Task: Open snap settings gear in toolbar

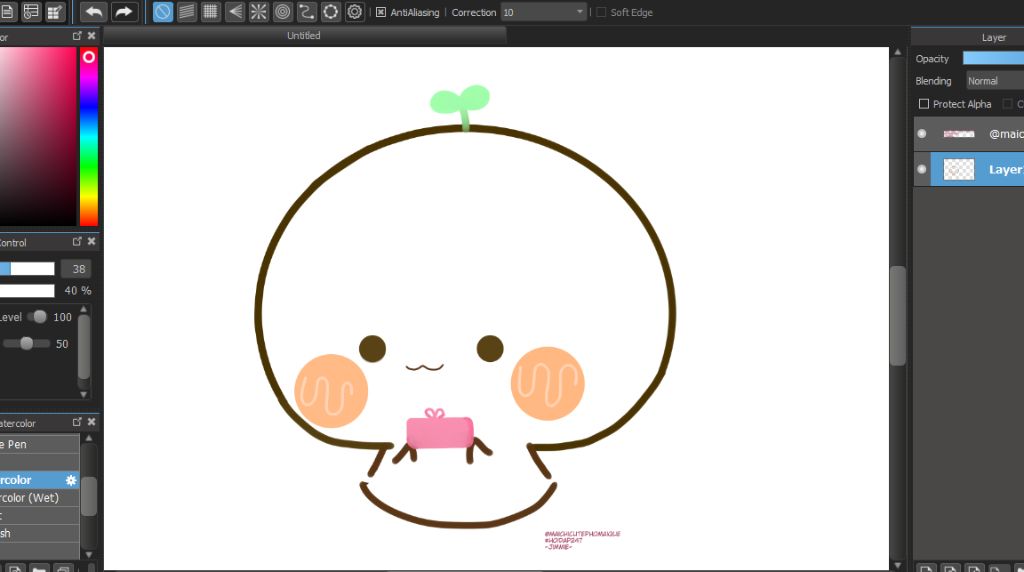Action: [x=355, y=12]
